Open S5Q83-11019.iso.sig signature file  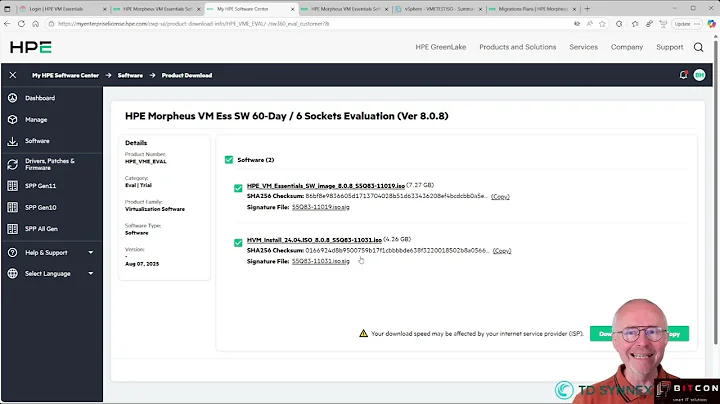pyautogui.click(x=321, y=207)
